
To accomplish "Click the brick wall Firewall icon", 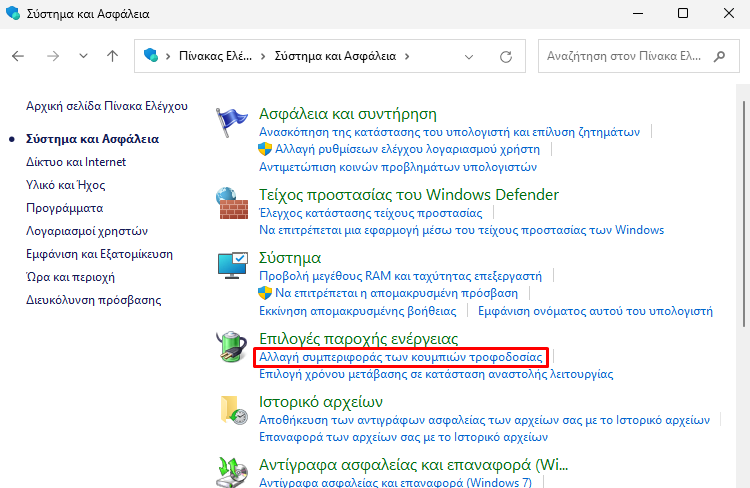I will click(232, 203).
